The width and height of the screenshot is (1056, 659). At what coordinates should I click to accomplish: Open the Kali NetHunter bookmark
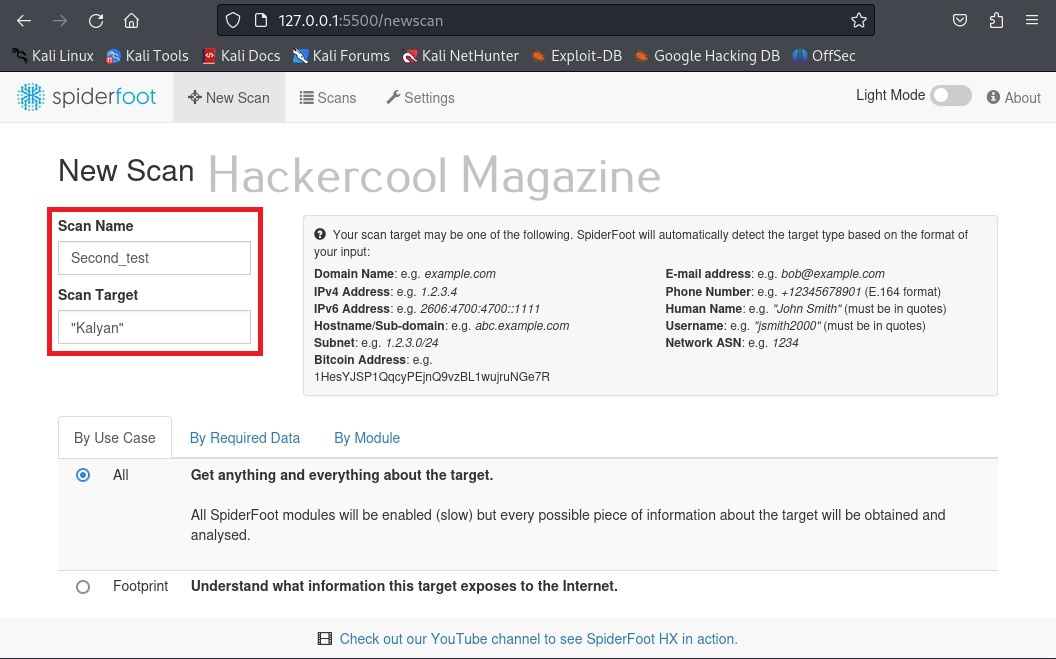(x=460, y=56)
